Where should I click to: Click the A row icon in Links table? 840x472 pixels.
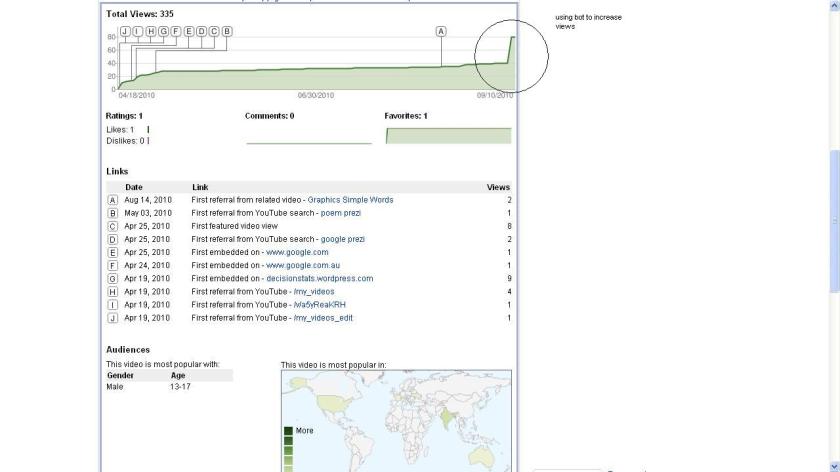[x=113, y=200]
